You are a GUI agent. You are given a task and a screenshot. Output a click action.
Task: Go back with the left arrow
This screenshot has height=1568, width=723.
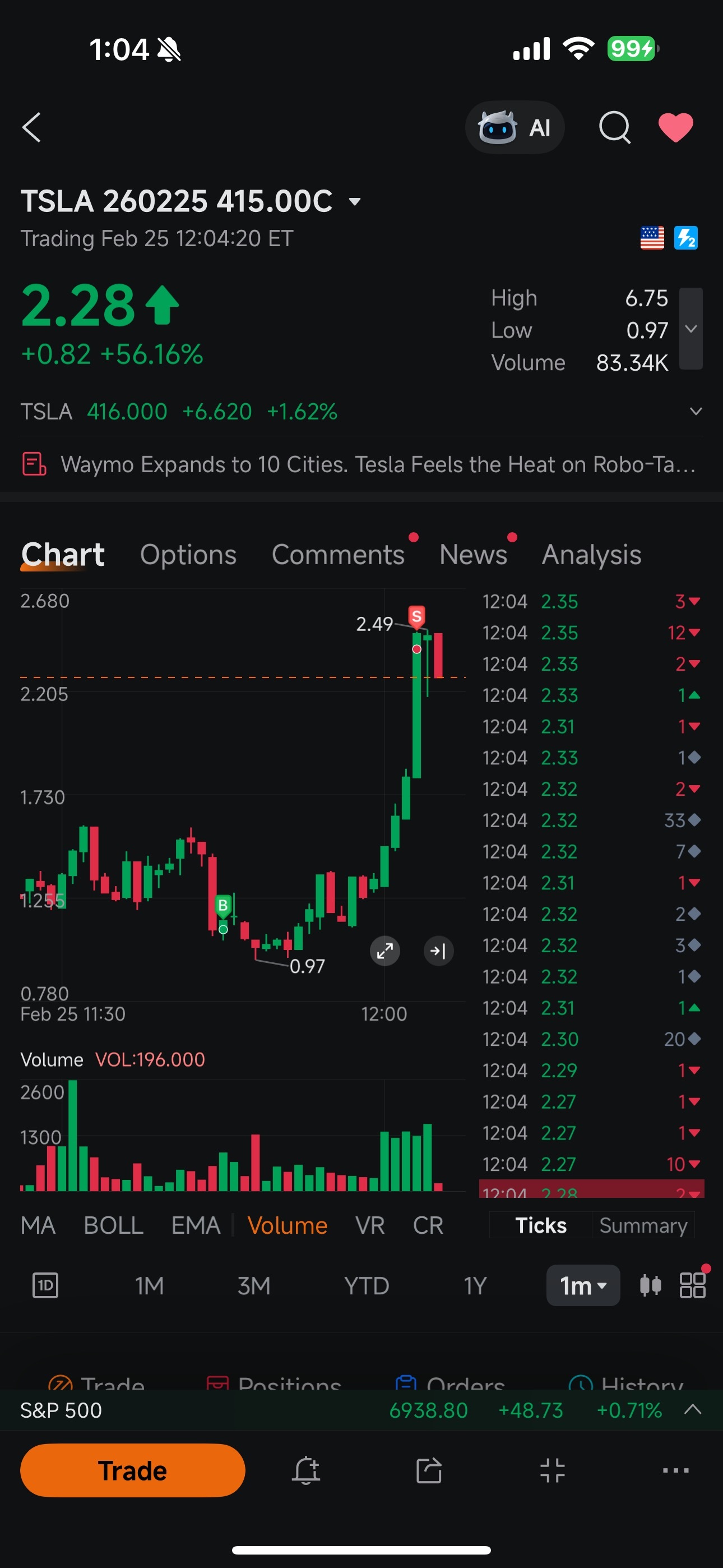tap(31, 127)
